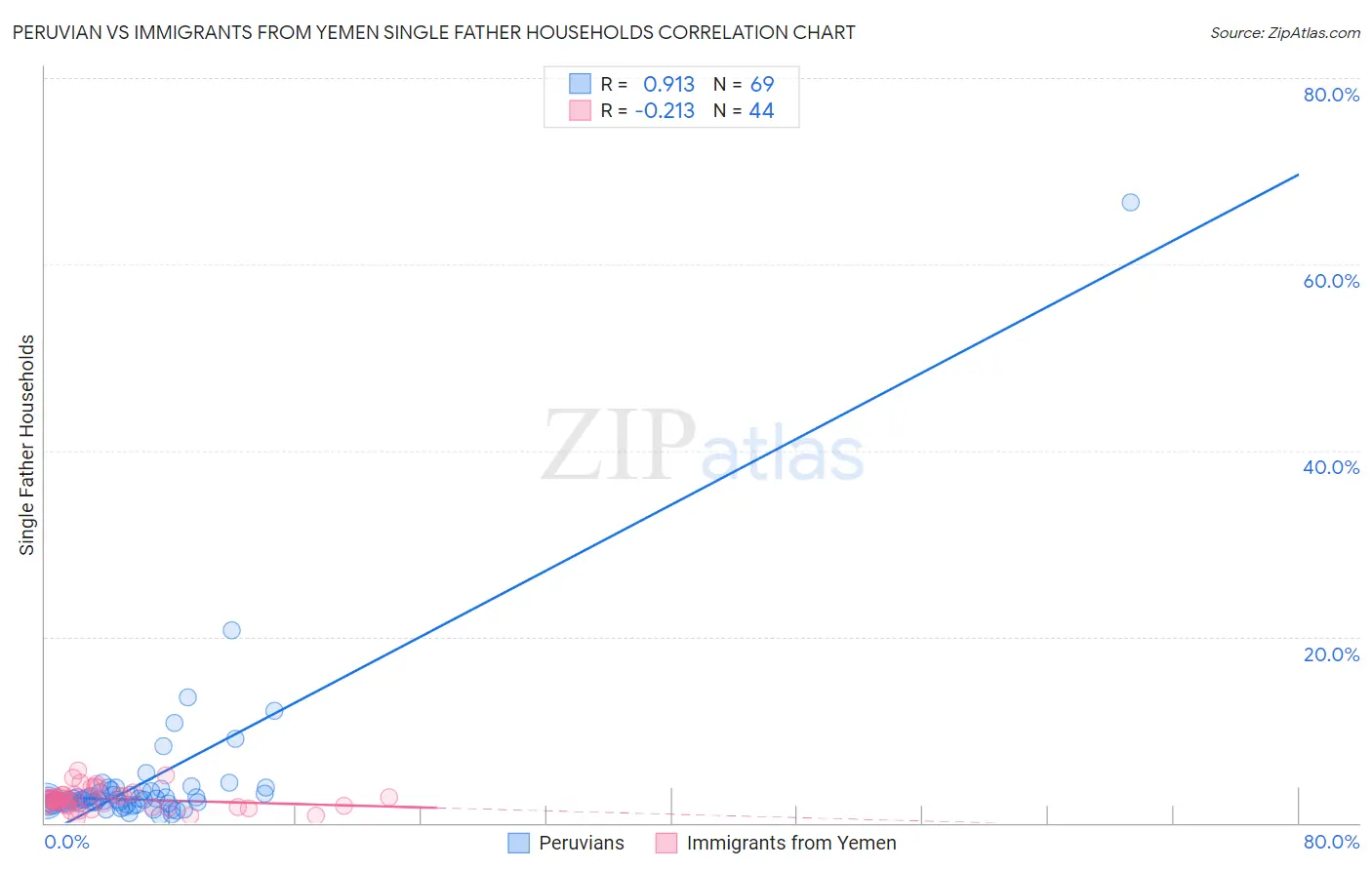Click the N = 44 correlation value
The image size is (1372, 870).
[x=744, y=110]
